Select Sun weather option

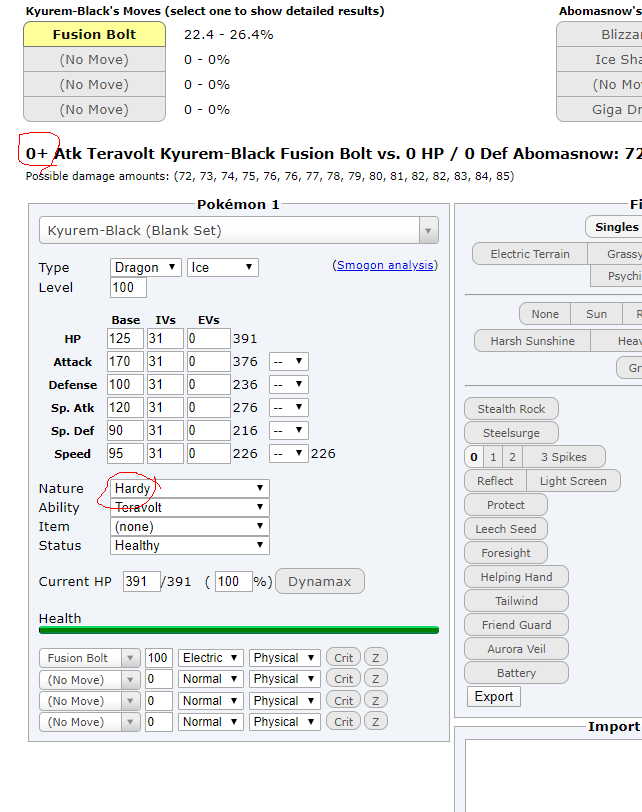(596, 314)
